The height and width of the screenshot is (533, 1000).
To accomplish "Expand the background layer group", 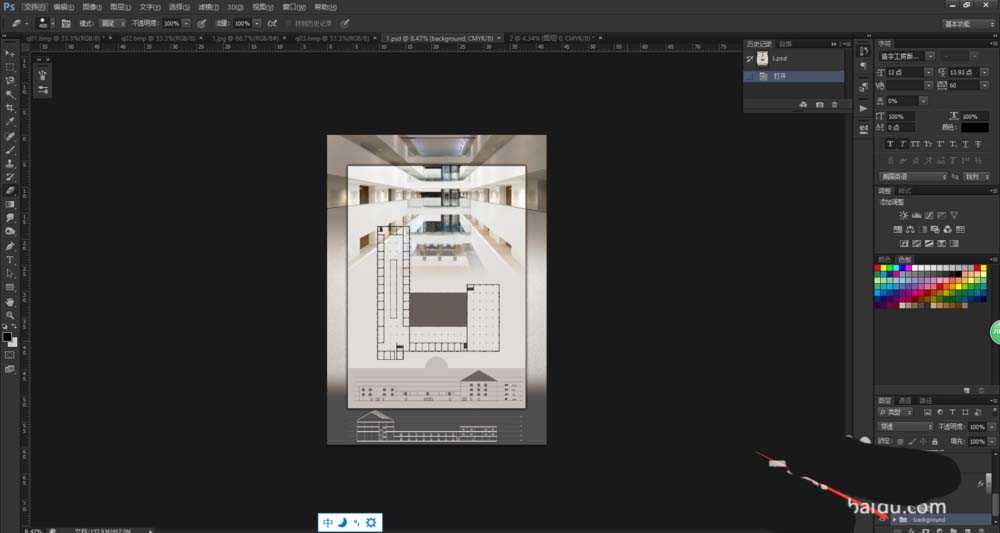I will 894,520.
